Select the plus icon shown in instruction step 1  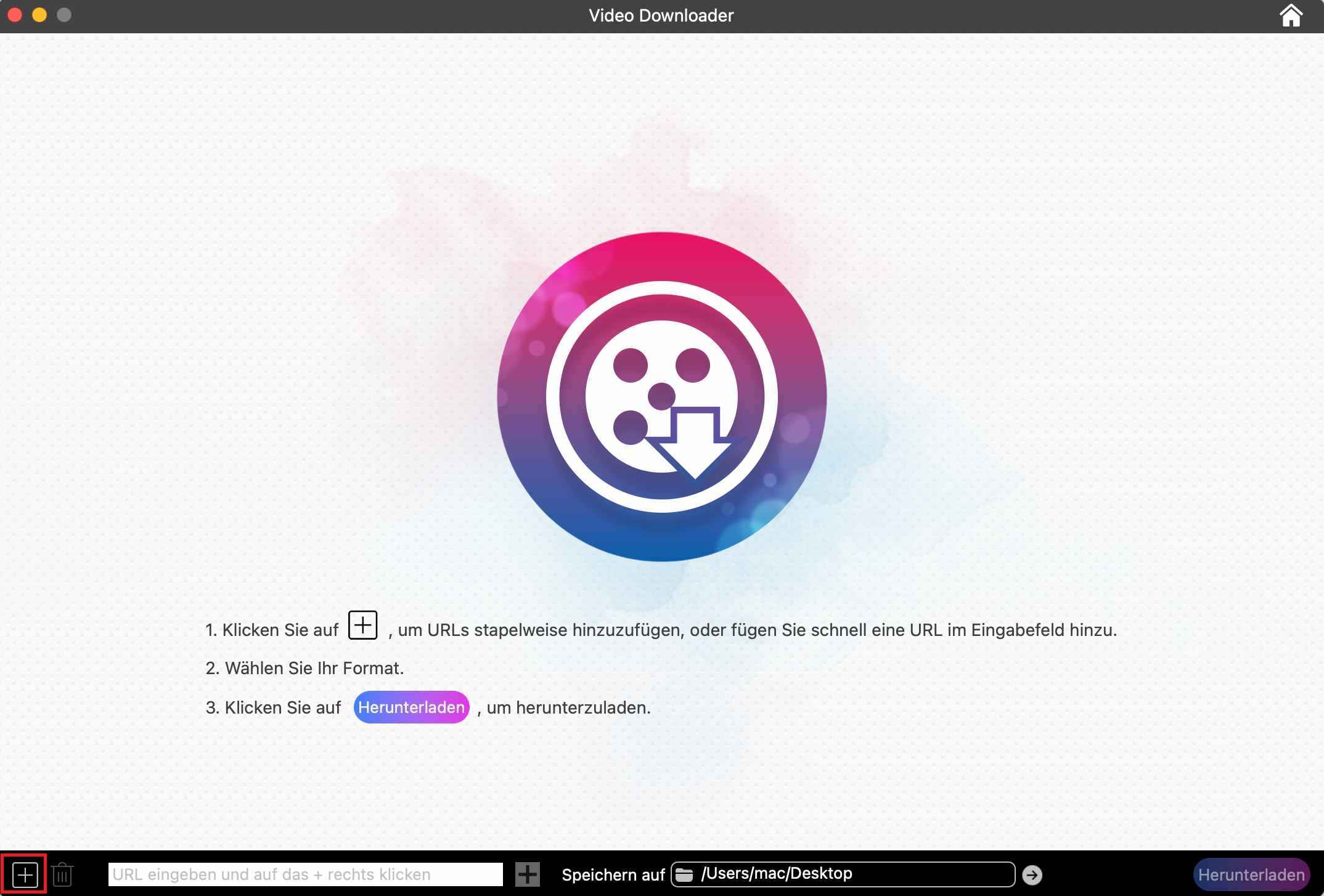363,626
